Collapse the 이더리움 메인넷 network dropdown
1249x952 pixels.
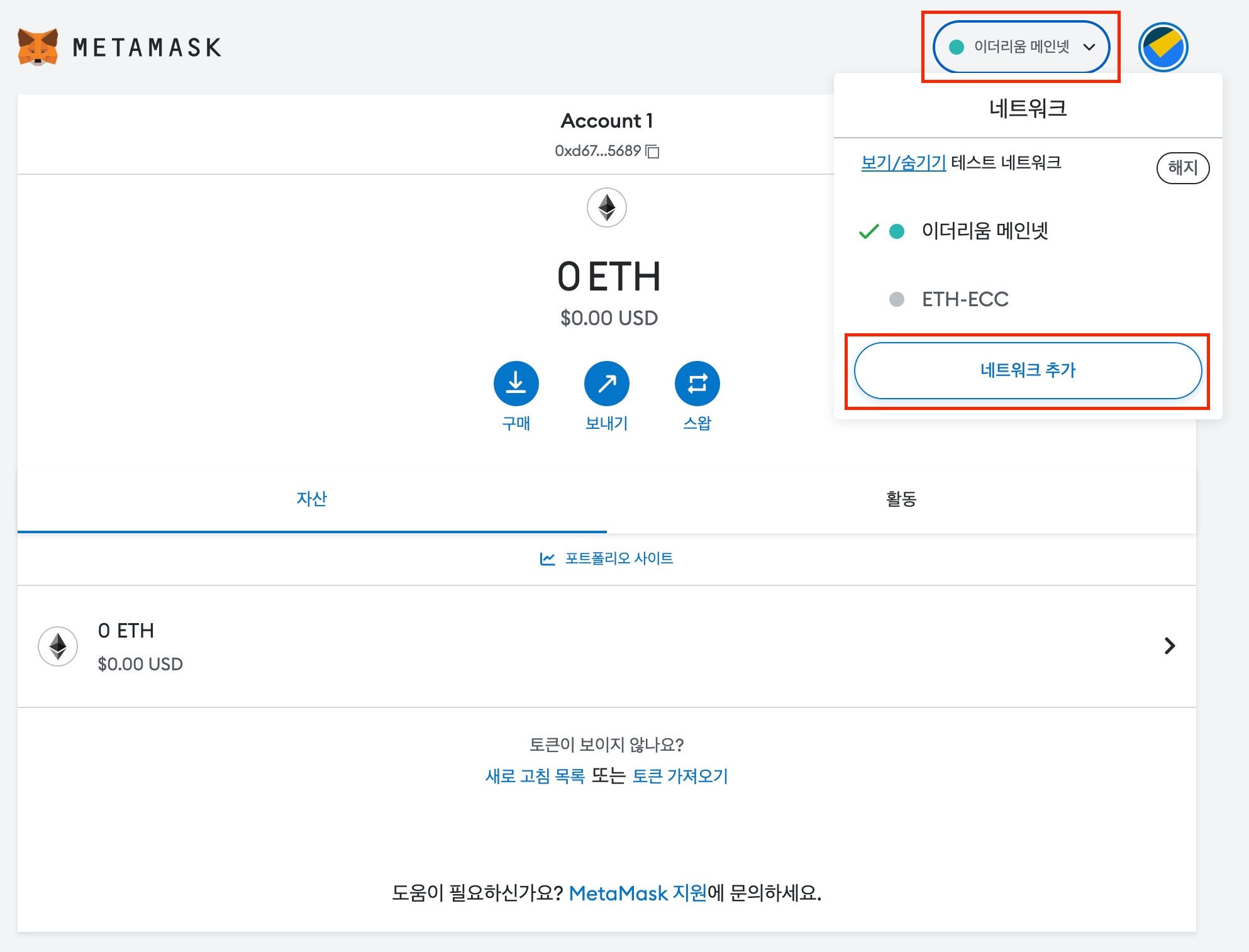[x=1021, y=47]
